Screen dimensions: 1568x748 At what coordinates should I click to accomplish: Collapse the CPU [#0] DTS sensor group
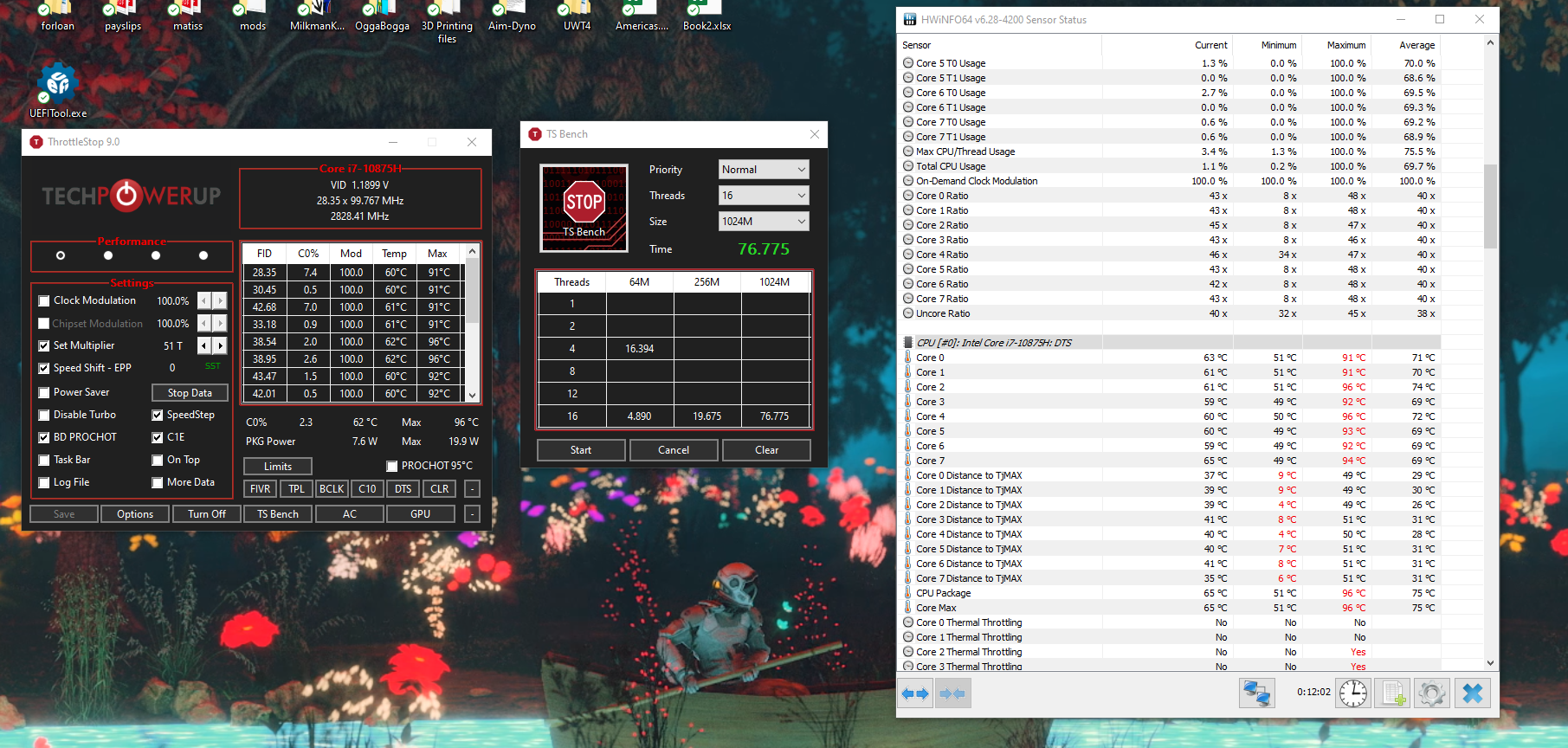908,343
